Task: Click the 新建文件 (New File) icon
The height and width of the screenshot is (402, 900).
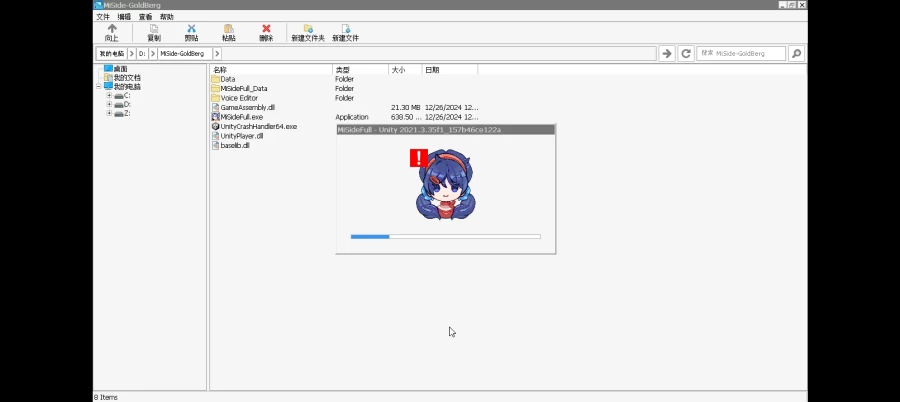Action: (346, 32)
